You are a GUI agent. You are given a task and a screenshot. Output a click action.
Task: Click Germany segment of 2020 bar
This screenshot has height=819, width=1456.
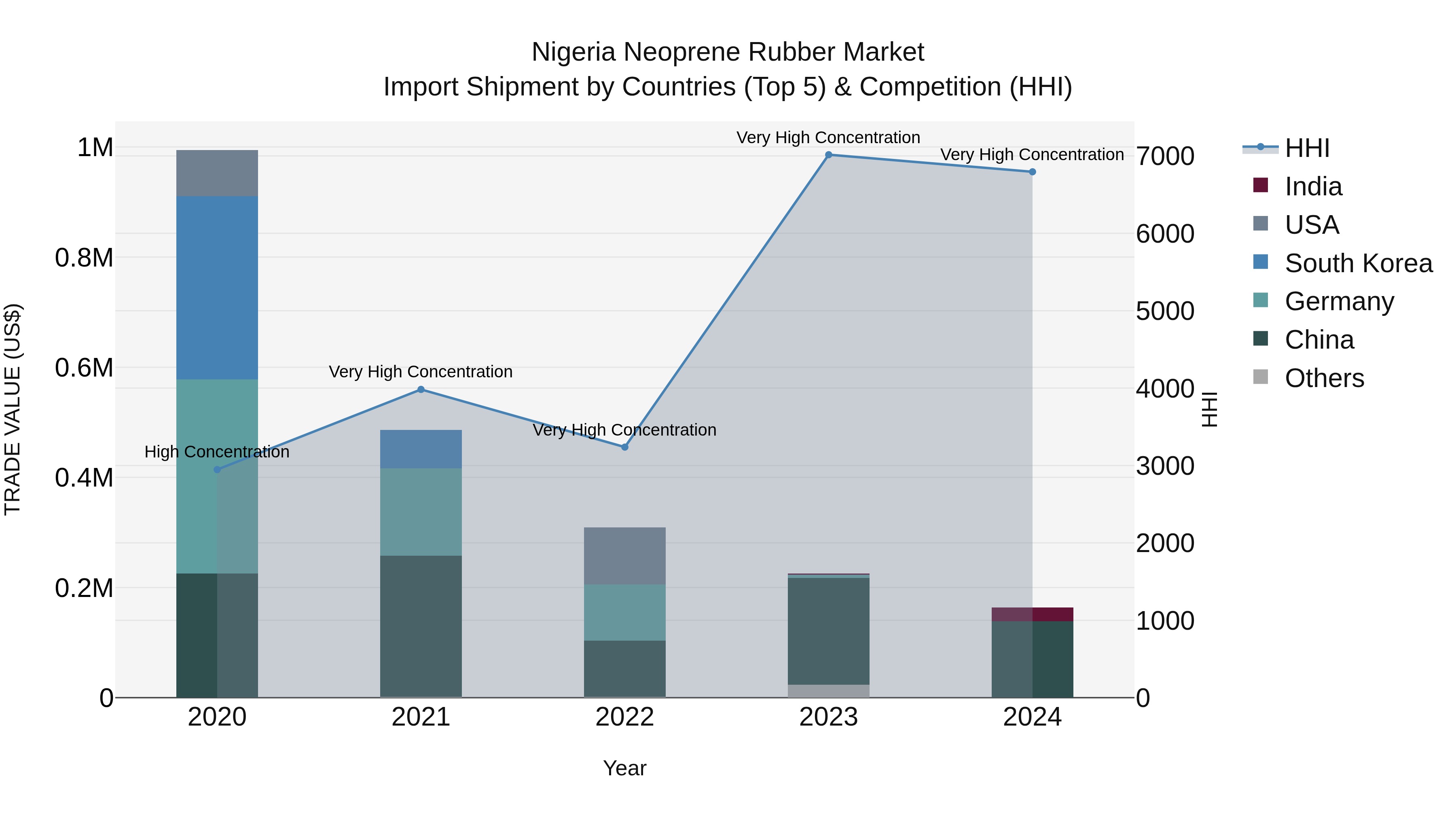coord(217,476)
